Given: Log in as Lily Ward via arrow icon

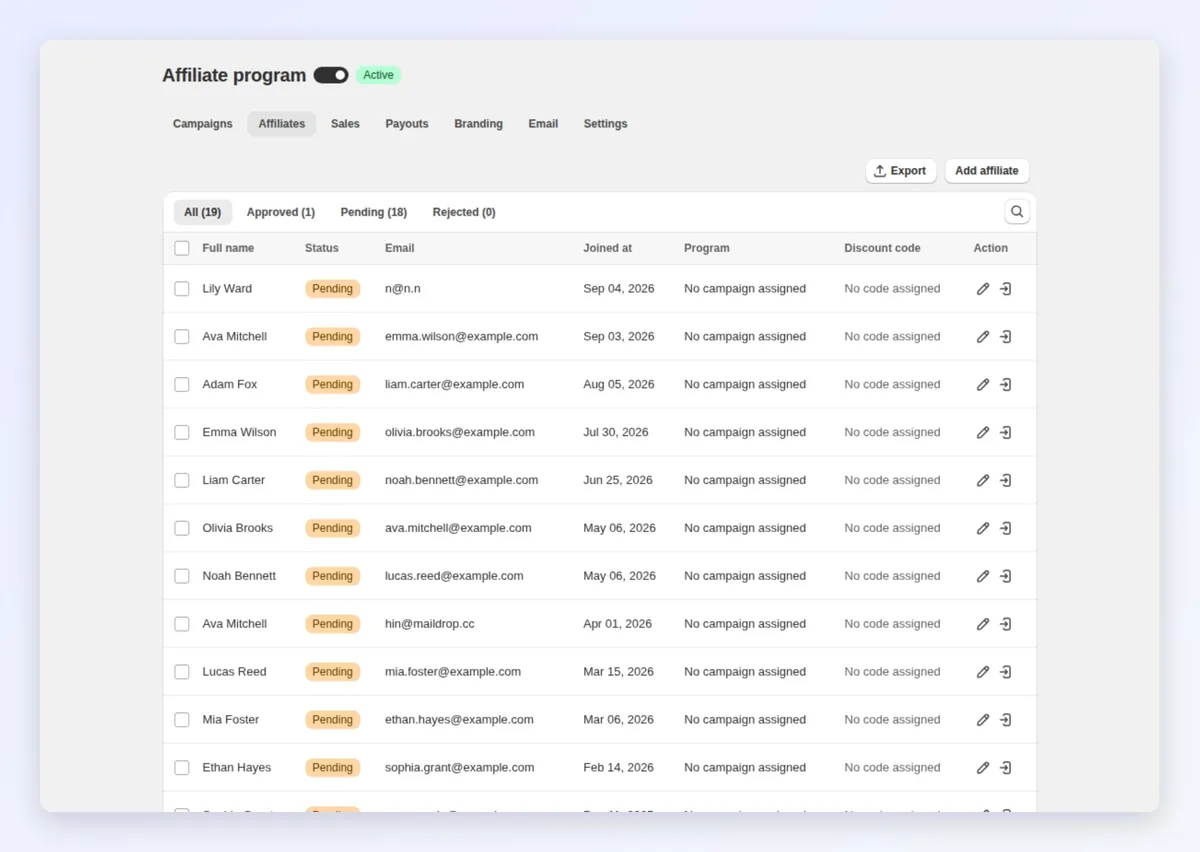Looking at the screenshot, I should 1006,289.
